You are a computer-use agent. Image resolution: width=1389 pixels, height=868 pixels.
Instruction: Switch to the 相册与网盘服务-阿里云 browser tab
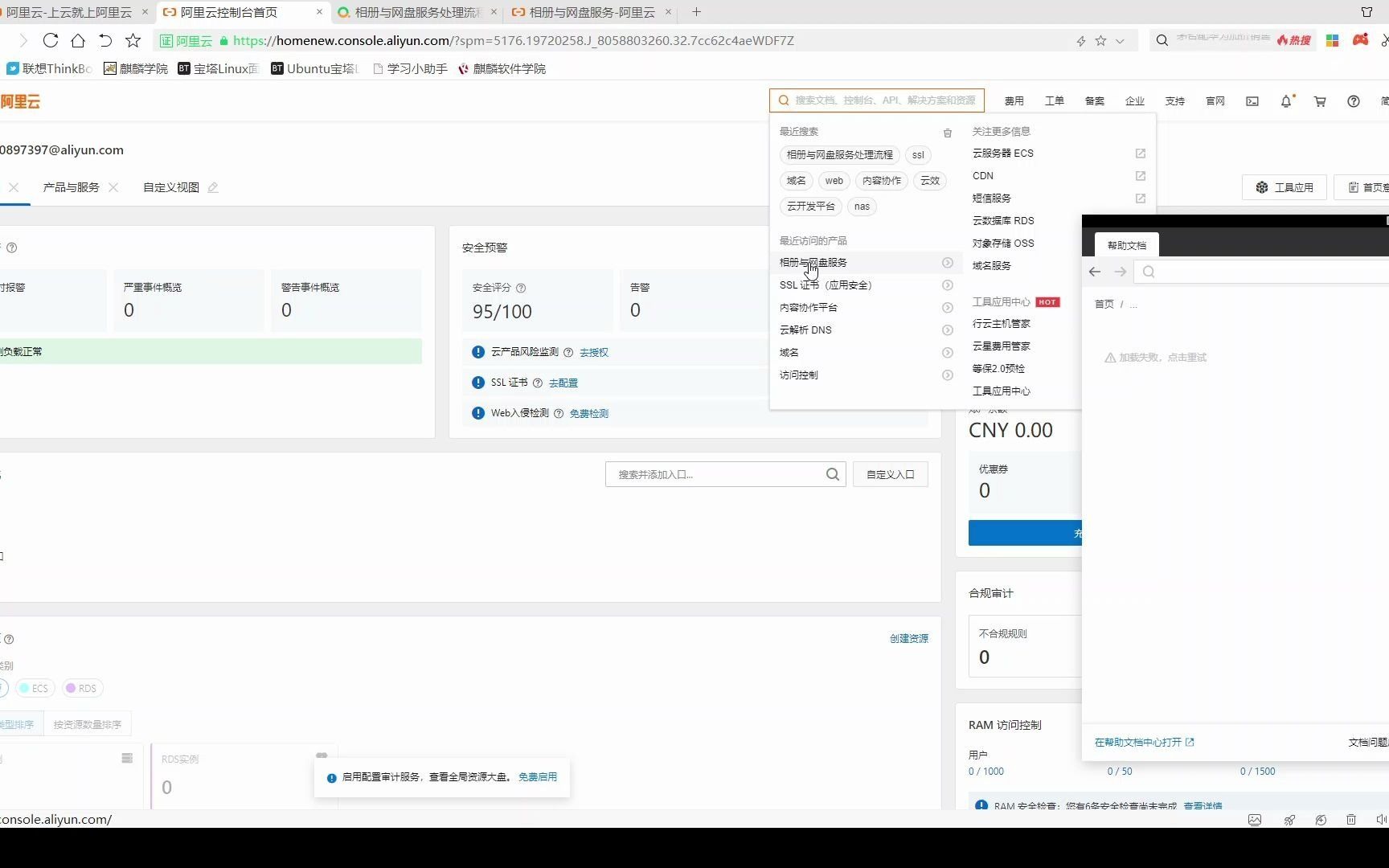(x=592, y=12)
